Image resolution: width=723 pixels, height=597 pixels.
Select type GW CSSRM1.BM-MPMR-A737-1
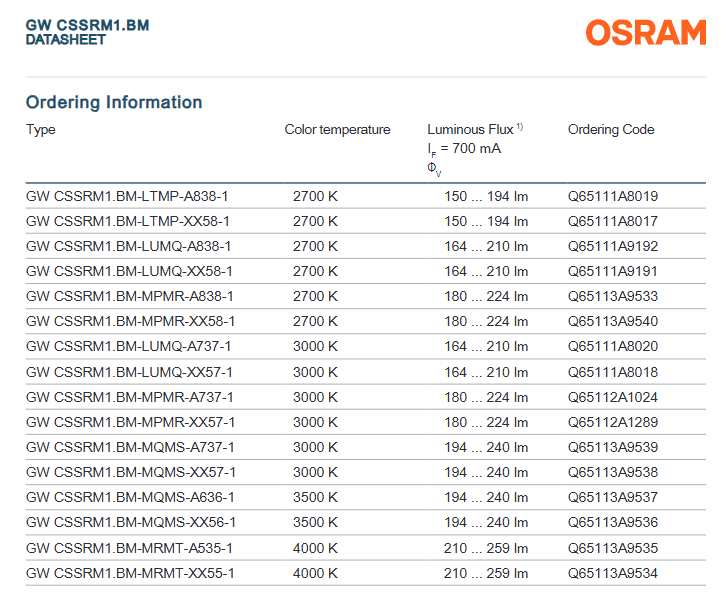tap(130, 397)
